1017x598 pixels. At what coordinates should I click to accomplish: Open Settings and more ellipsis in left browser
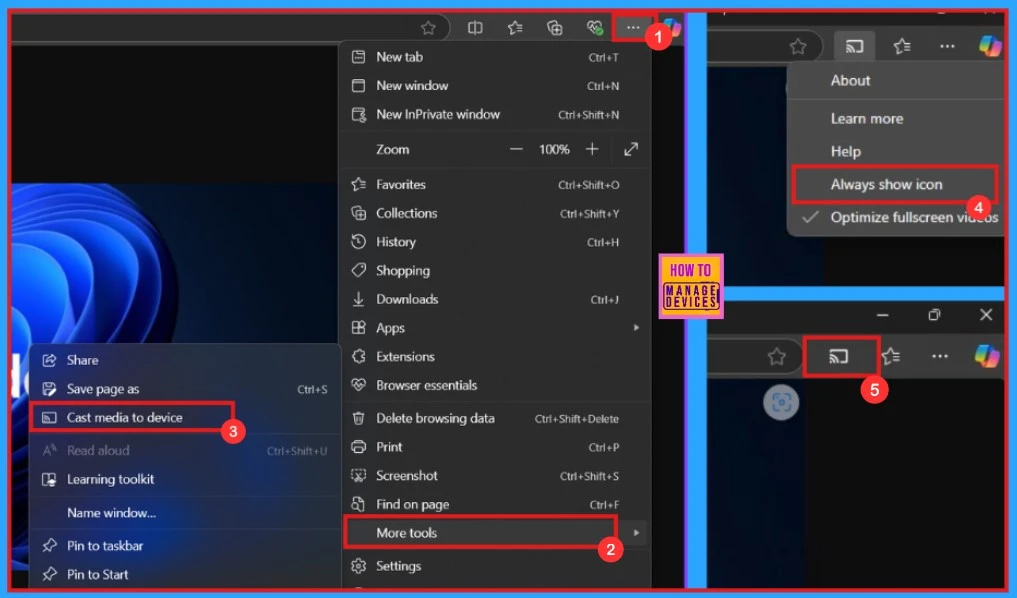632,27
